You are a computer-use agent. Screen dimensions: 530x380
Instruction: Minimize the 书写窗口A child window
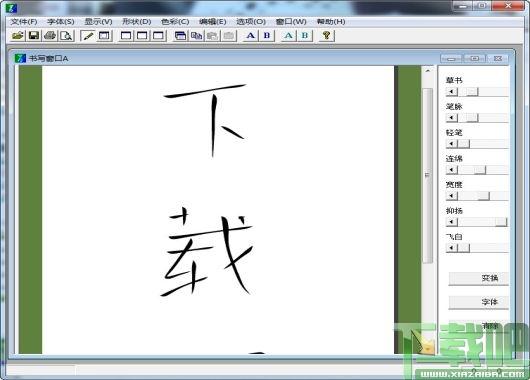click(451, 58)
